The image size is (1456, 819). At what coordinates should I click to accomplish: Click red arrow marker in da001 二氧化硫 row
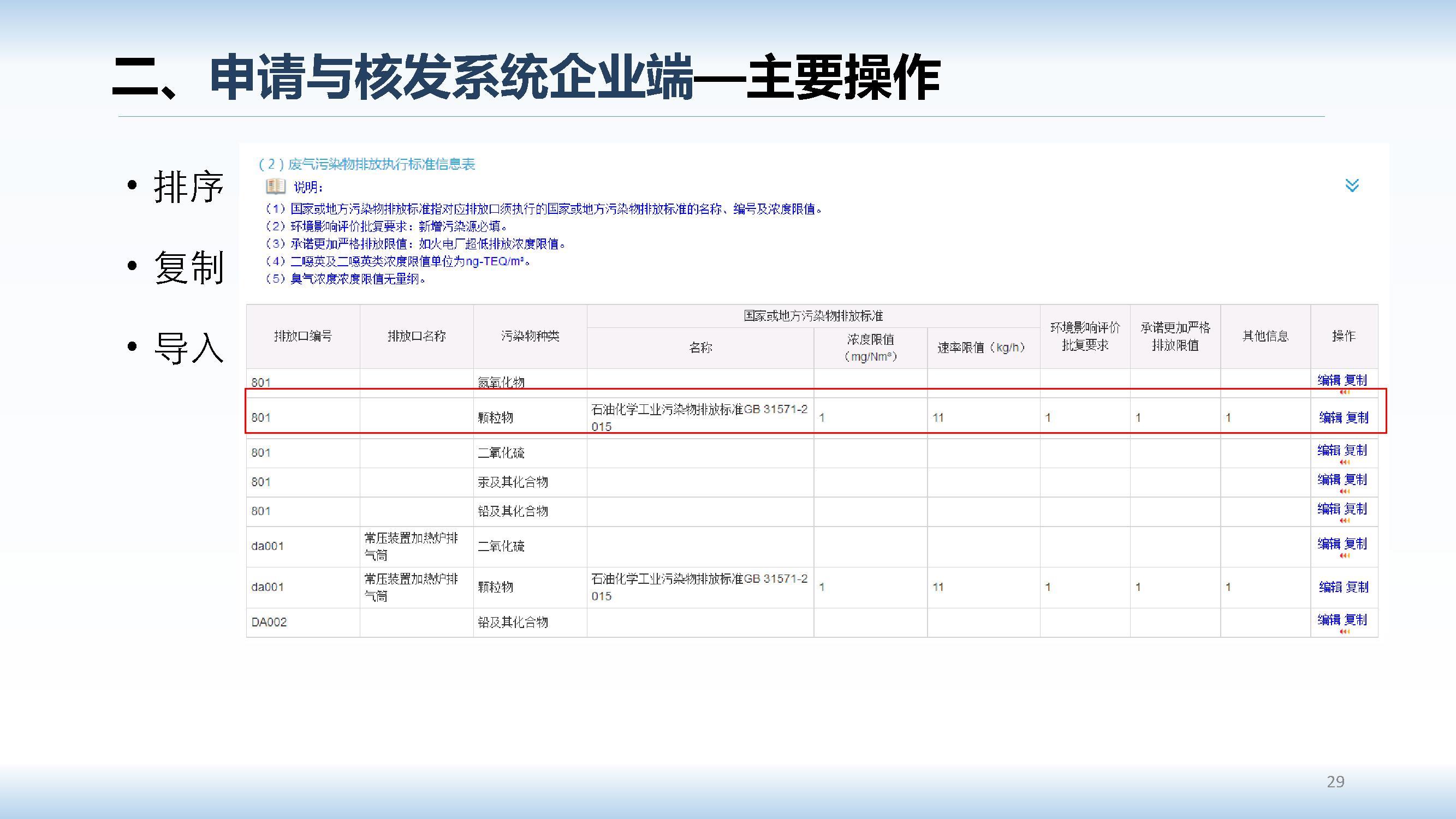point(1345,556)
